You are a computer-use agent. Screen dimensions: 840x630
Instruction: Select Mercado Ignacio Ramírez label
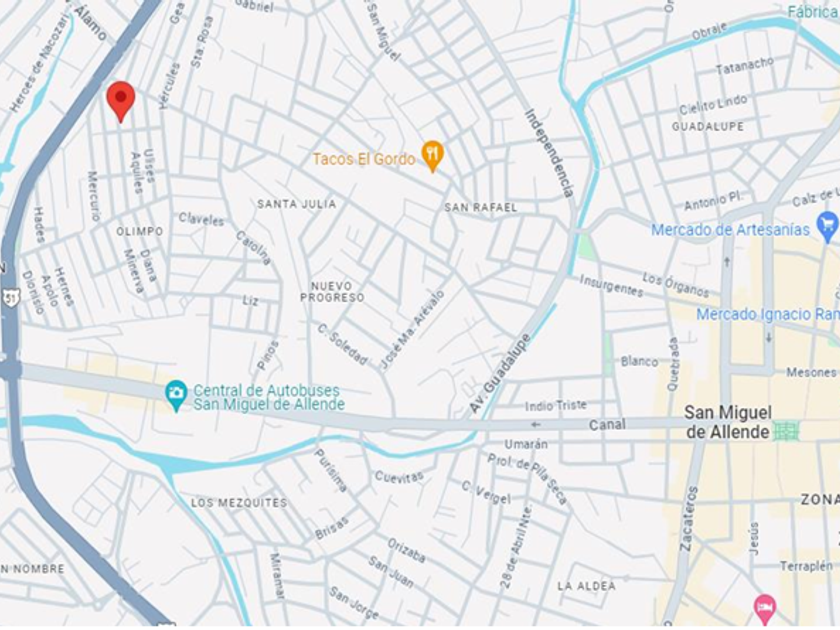coord(768,314)
